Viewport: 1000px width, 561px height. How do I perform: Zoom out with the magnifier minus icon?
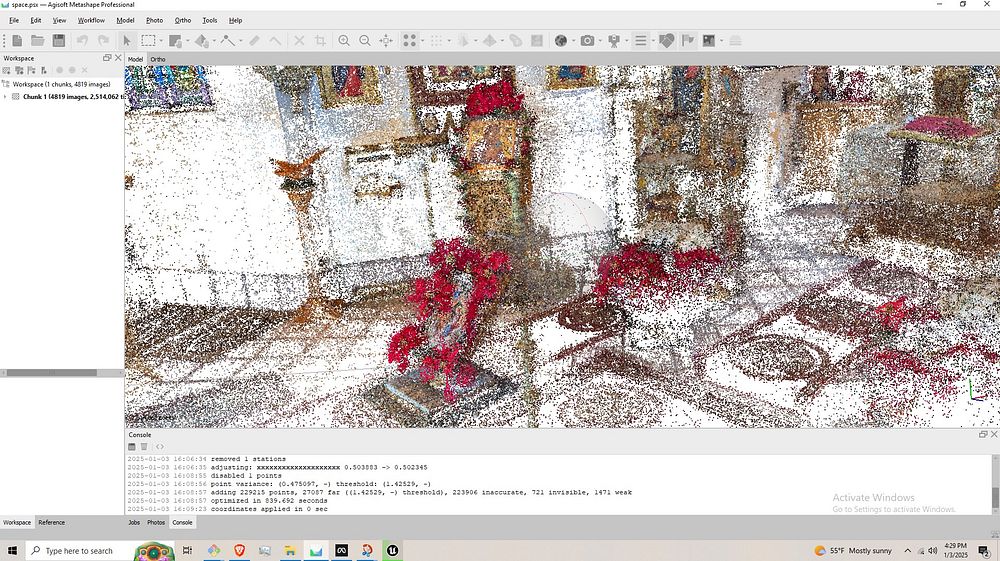point(365,41)
